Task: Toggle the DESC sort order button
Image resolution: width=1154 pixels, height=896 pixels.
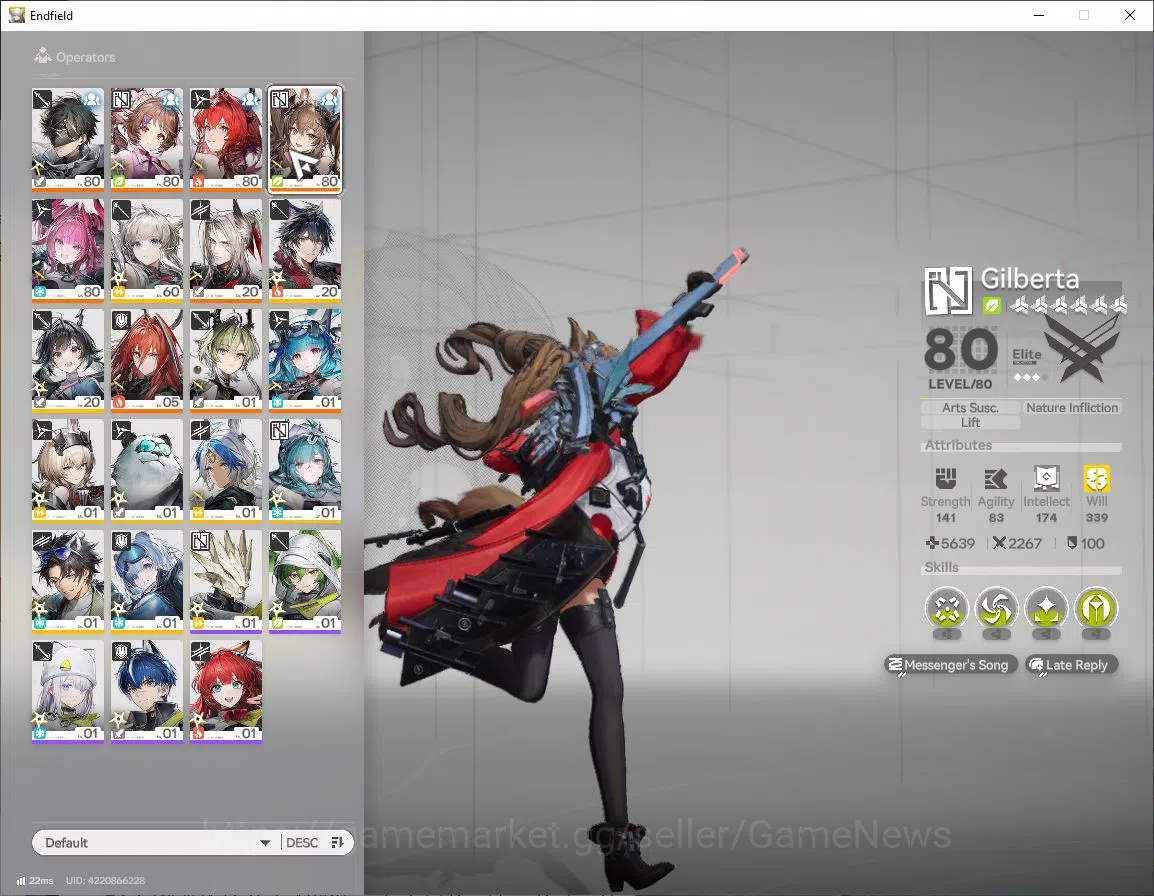Action: pos(315,842)
